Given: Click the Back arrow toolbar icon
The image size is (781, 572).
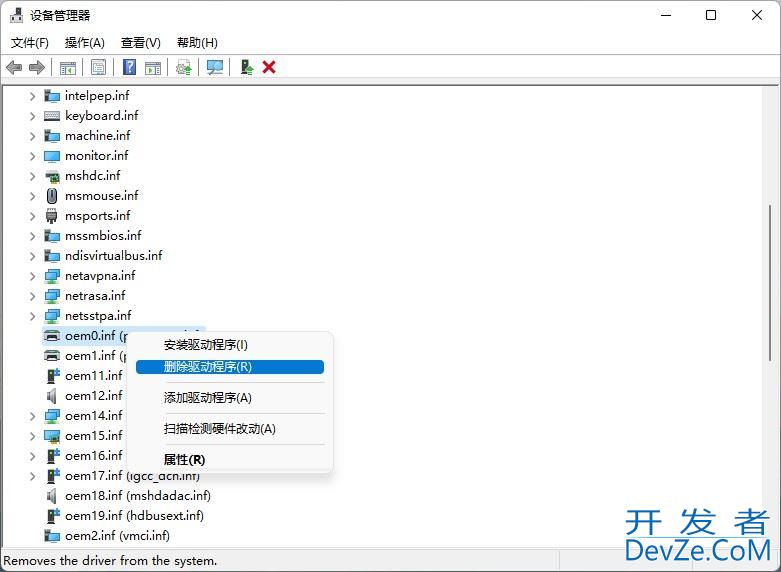Looking at the screenshot, I should (14, 67).
